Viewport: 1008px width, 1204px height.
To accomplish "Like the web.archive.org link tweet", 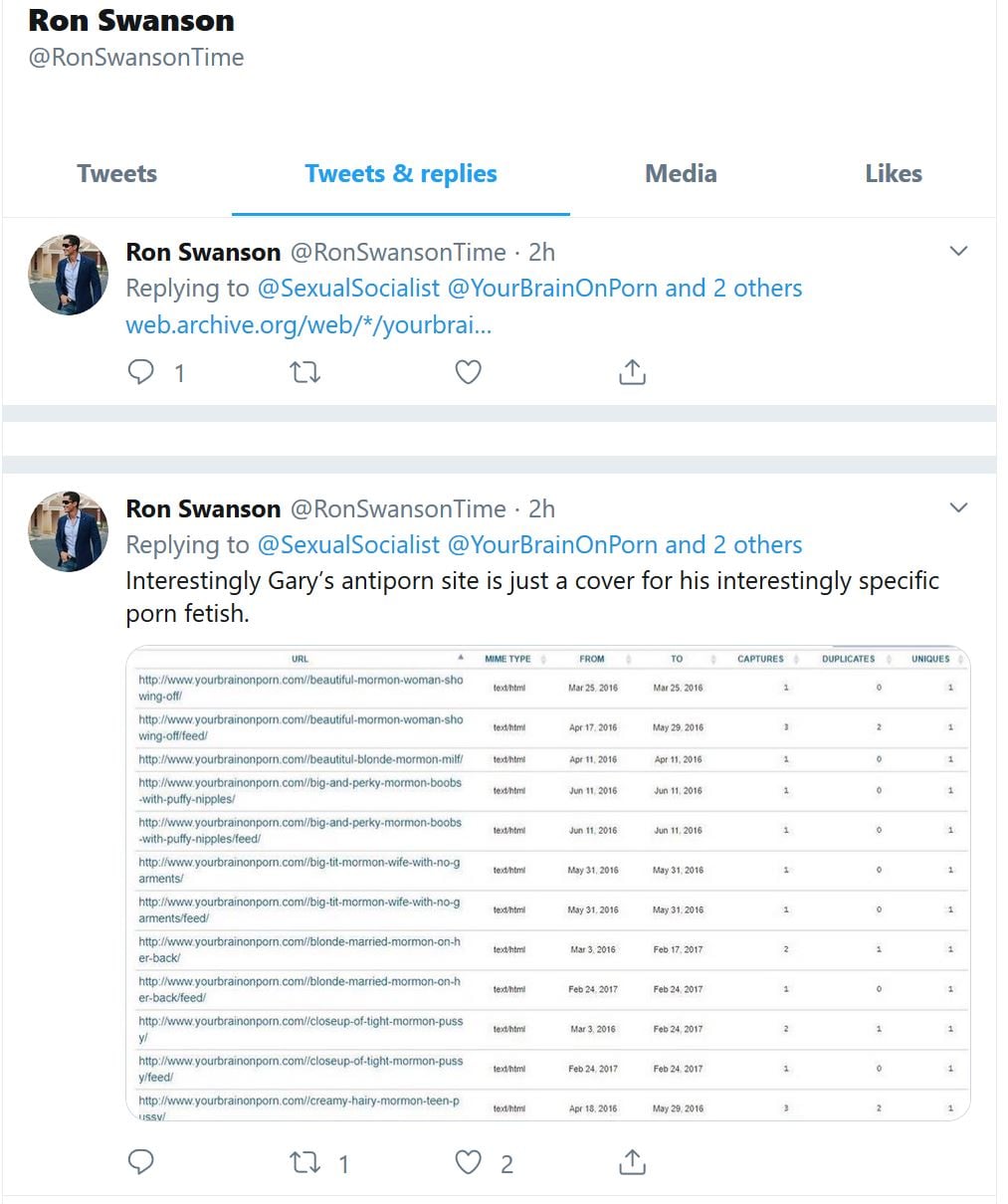I will 468,372.
